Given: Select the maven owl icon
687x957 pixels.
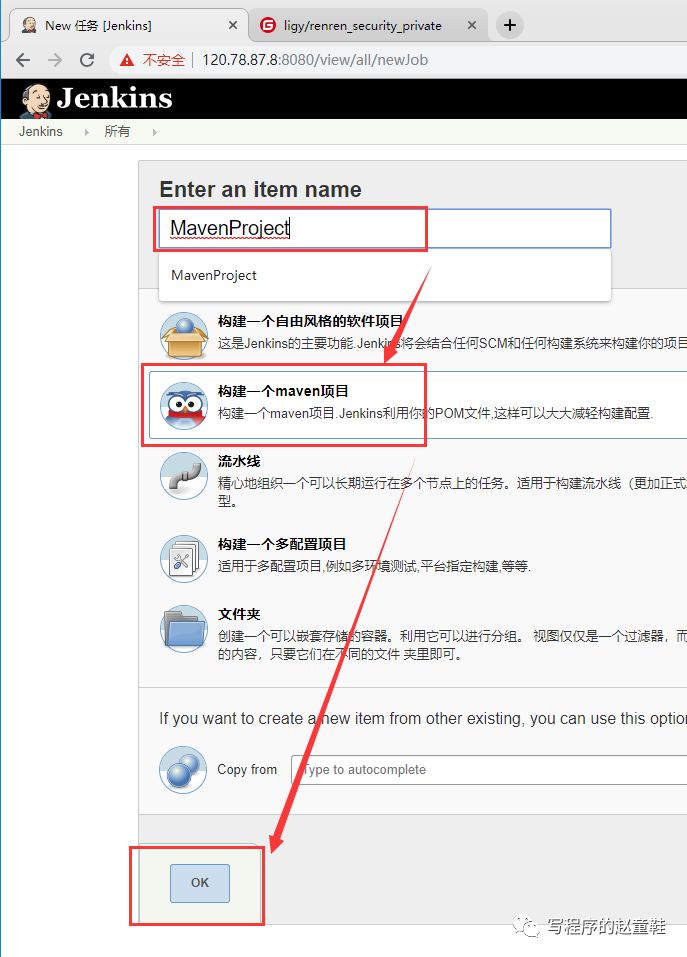Looking at the screenshot, I should (184, 406).
